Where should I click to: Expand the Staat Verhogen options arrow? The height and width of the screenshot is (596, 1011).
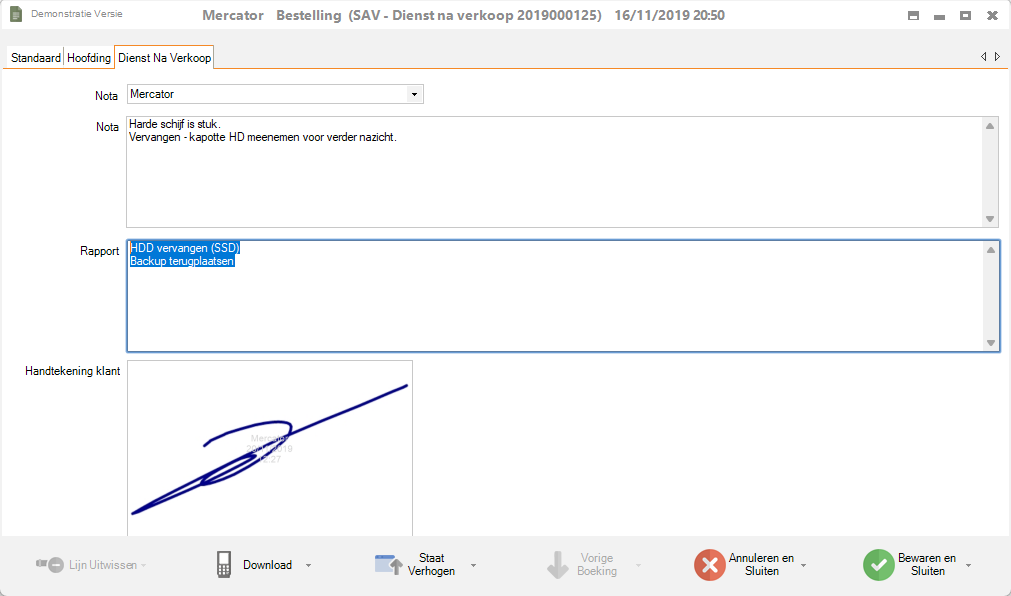473,566
